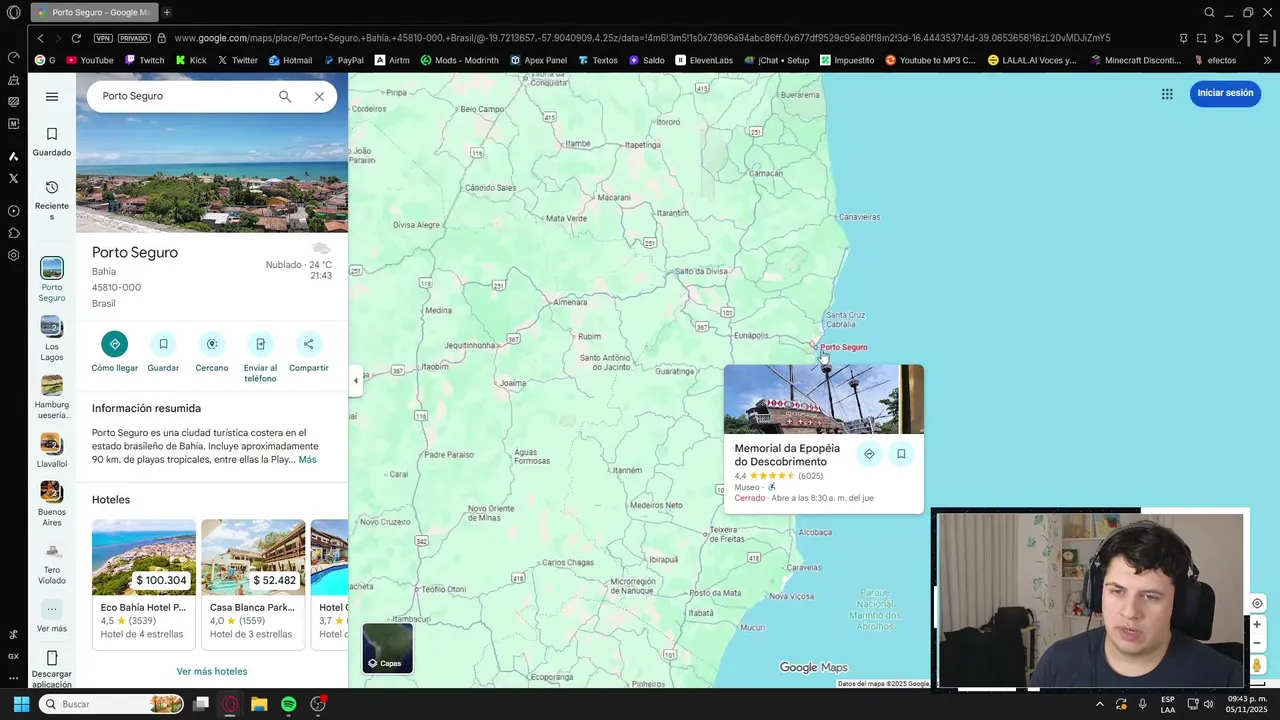Image resolution: width=1280 pixels, height=720 pixels.
Task: Open the Guardado saved places
Action: (52, 142)
